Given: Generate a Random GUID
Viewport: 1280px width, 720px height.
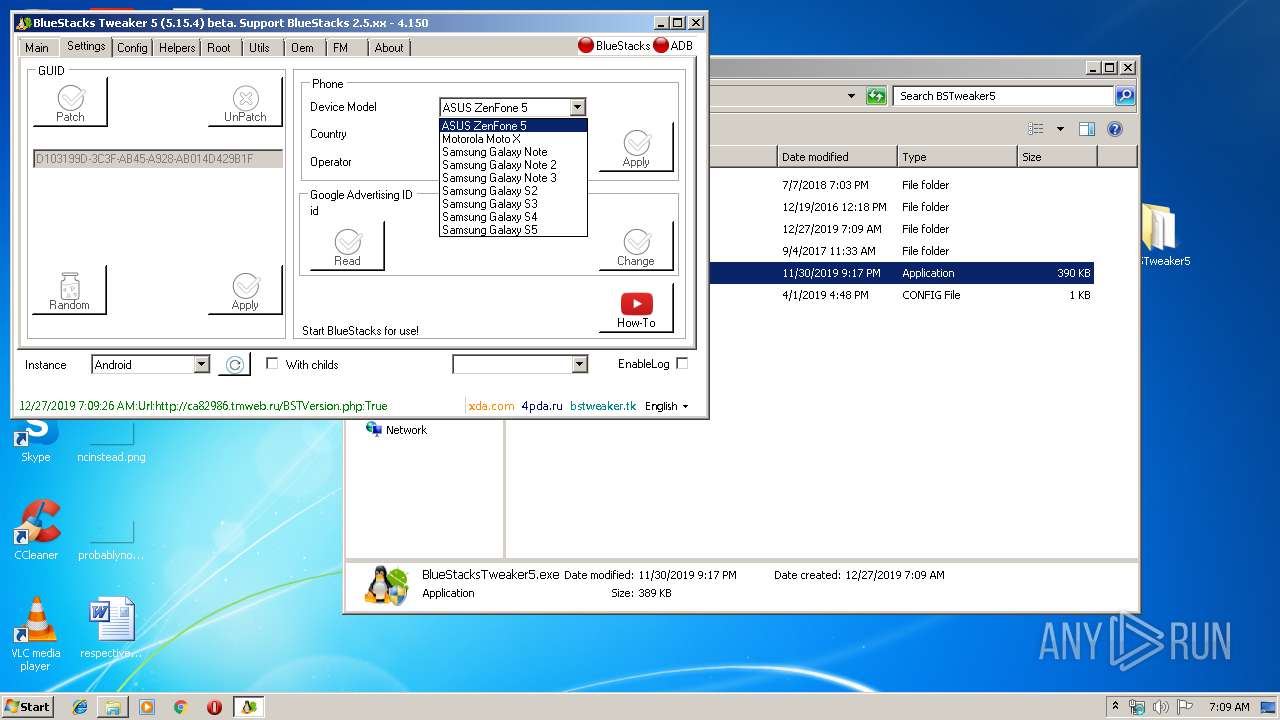Looking at the screenshot, I should pos(70,291).
